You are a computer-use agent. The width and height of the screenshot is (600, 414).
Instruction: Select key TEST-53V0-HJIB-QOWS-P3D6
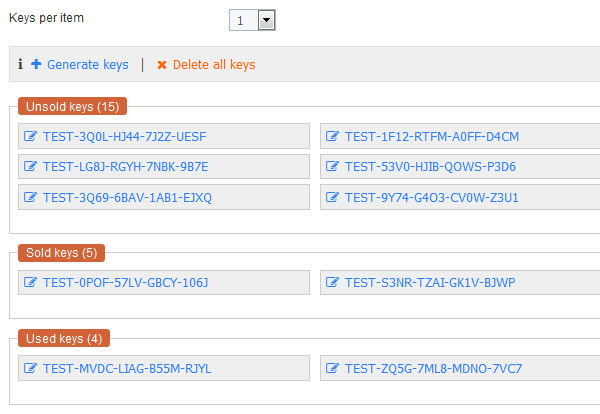click(x=430, y=167)
